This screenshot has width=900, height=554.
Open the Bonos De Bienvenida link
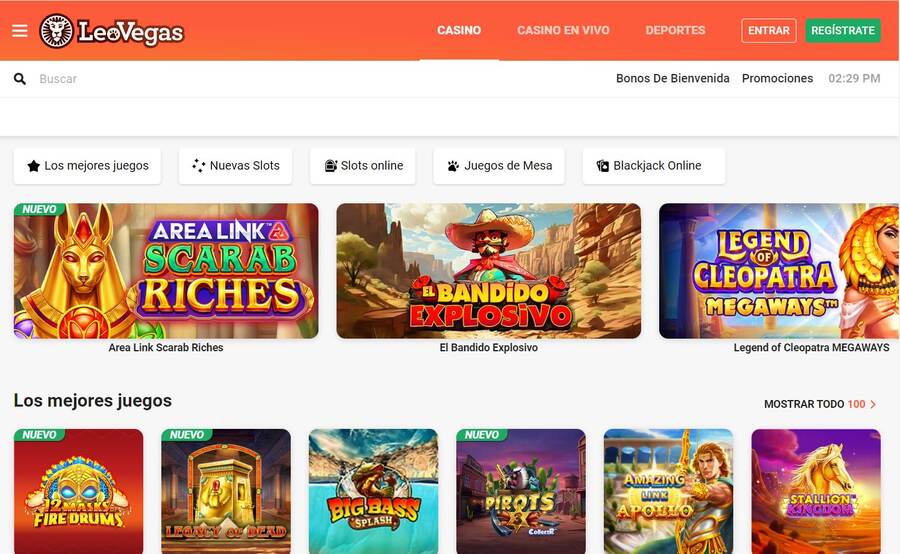click(673, 79)
